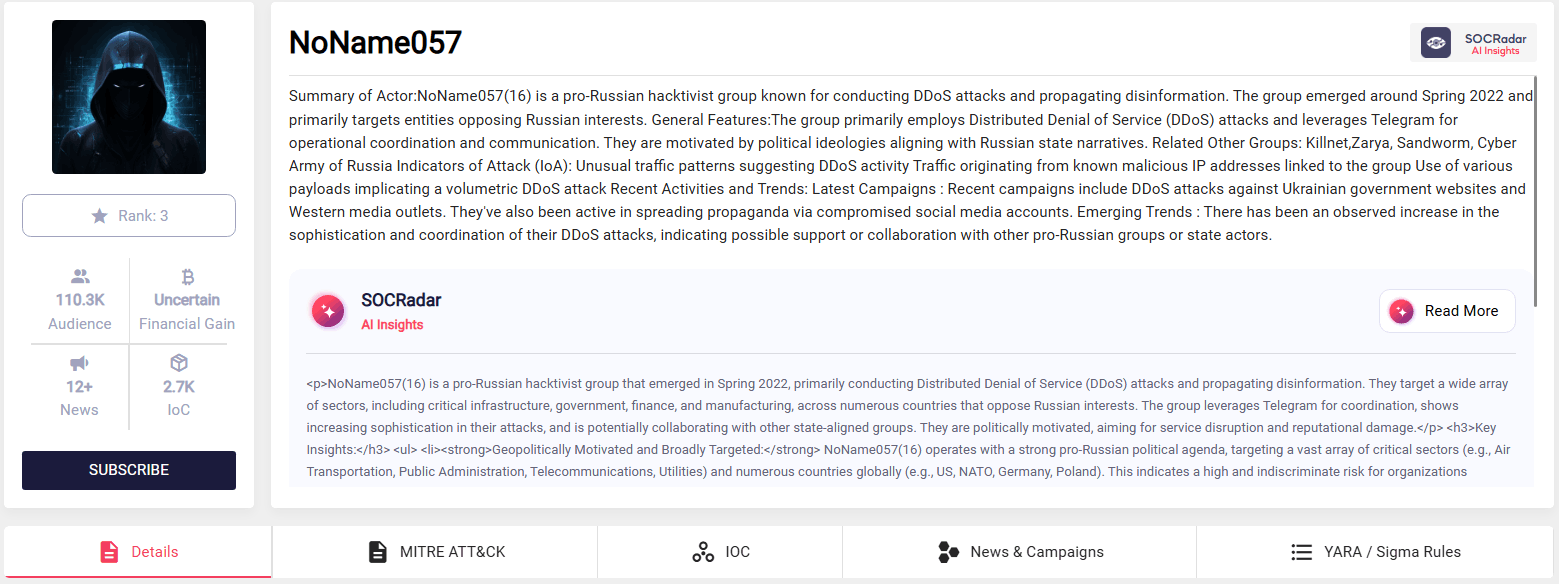Click the pink sparkle icon beside SOCRadar heading
Image resolution: width=1559 pixels, height=584 pixels.
(328, 311)
